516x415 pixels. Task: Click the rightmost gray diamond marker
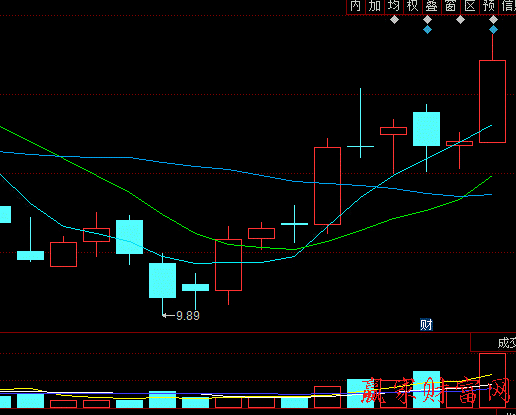[x=493, y=20]
